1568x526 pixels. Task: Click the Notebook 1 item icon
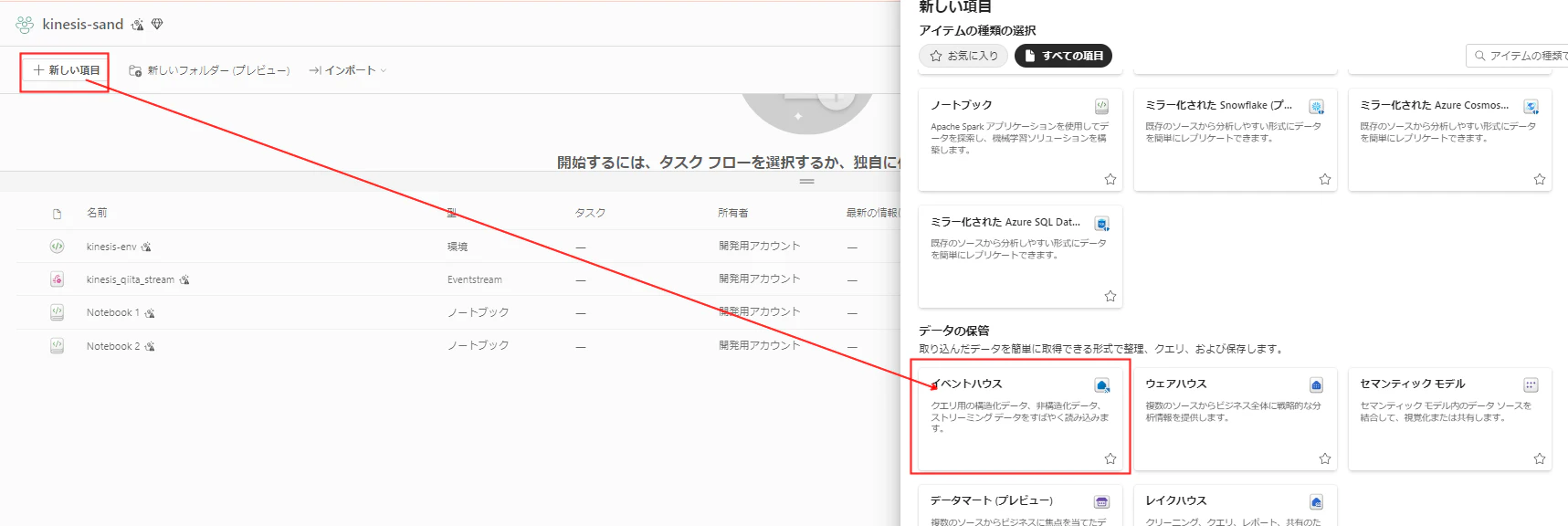[57, 312]
